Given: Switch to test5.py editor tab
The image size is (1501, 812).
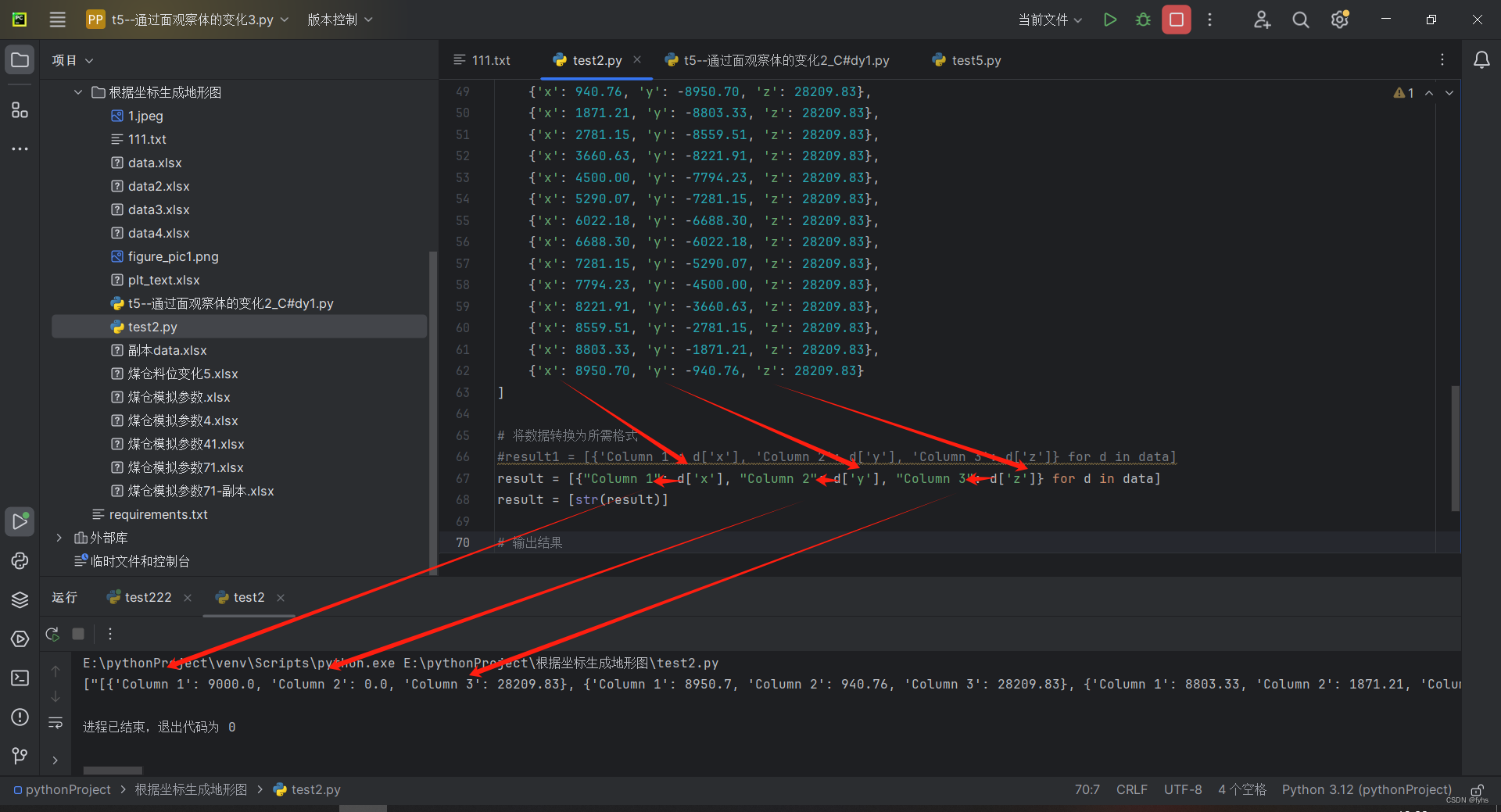Looking at the screenshot, I should (966, 60).
